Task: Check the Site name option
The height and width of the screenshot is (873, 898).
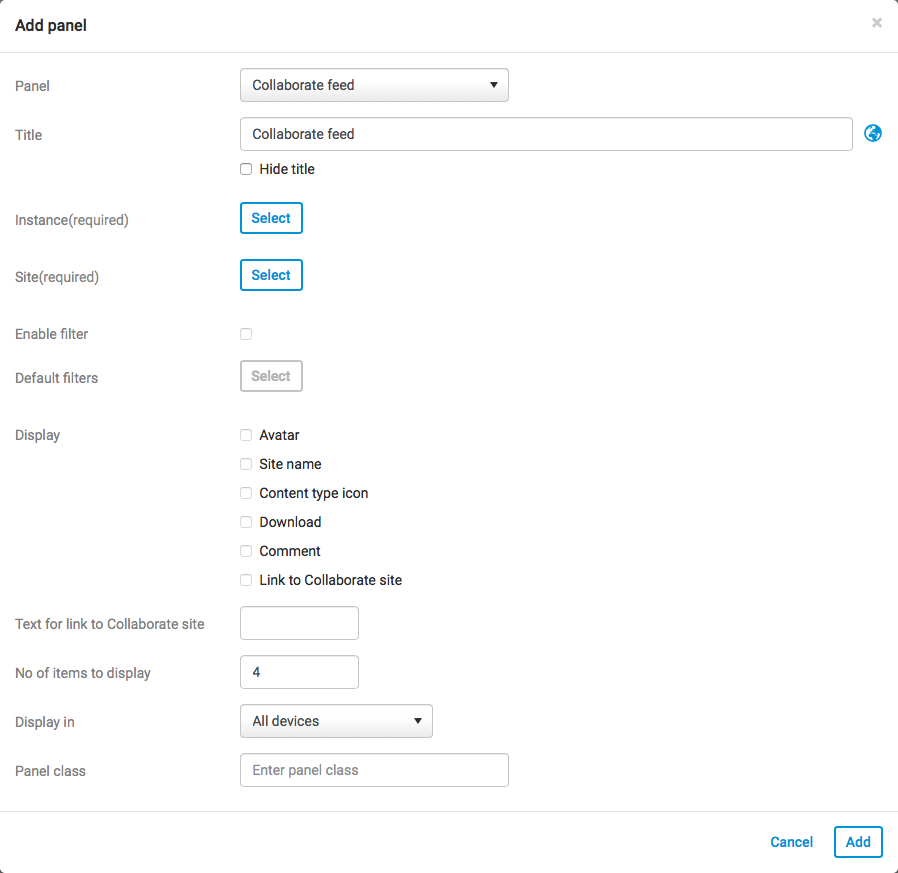Action: tap(246, 464)
